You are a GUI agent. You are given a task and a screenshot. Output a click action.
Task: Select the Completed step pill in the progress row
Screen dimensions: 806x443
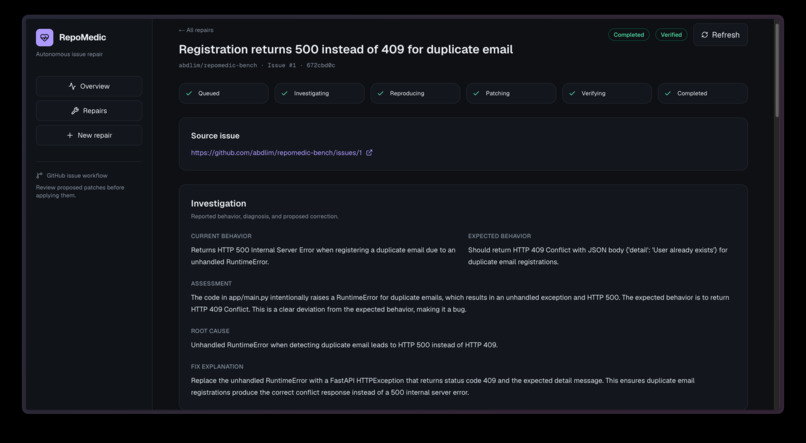coord(703,94)
